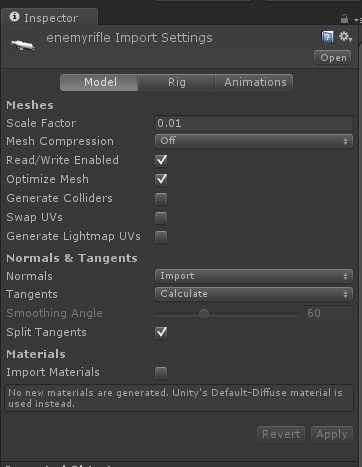
Task: Check the Import Materials checkbox
Action: [x=161, y=372]
